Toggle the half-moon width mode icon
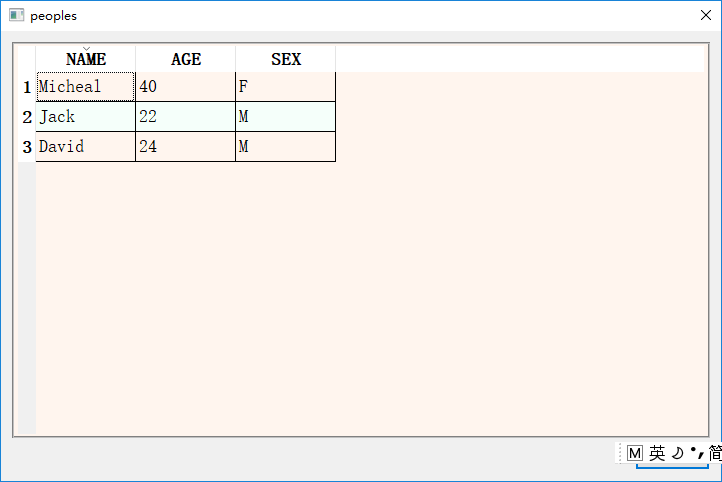This screenshot has width=722, height=482. pyautogui.click(x=677, y=453)
